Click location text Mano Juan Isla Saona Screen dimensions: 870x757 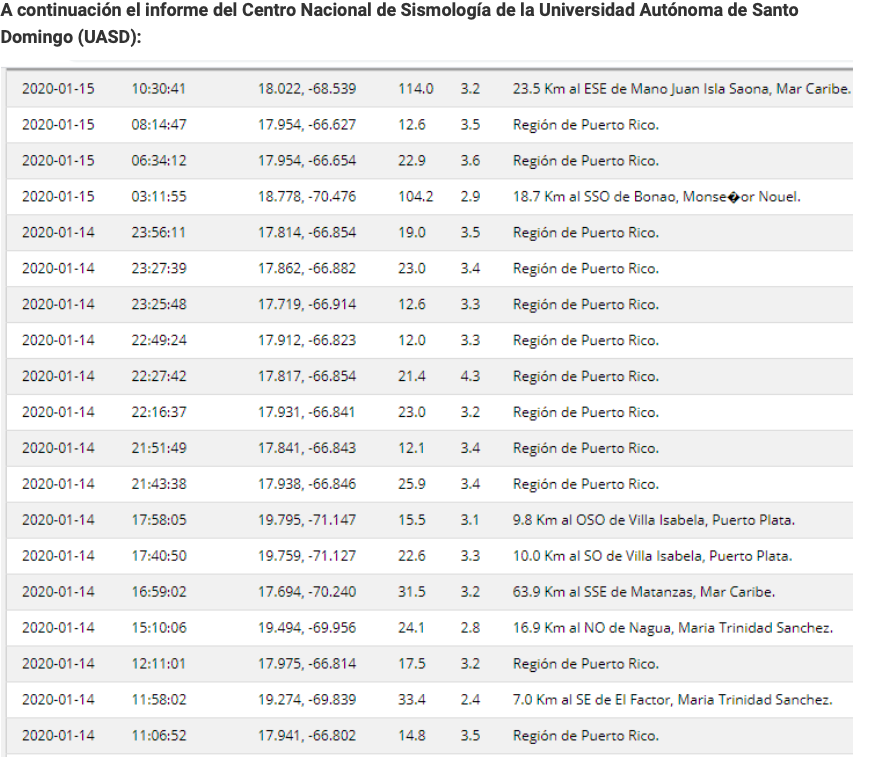click(701, 89)
